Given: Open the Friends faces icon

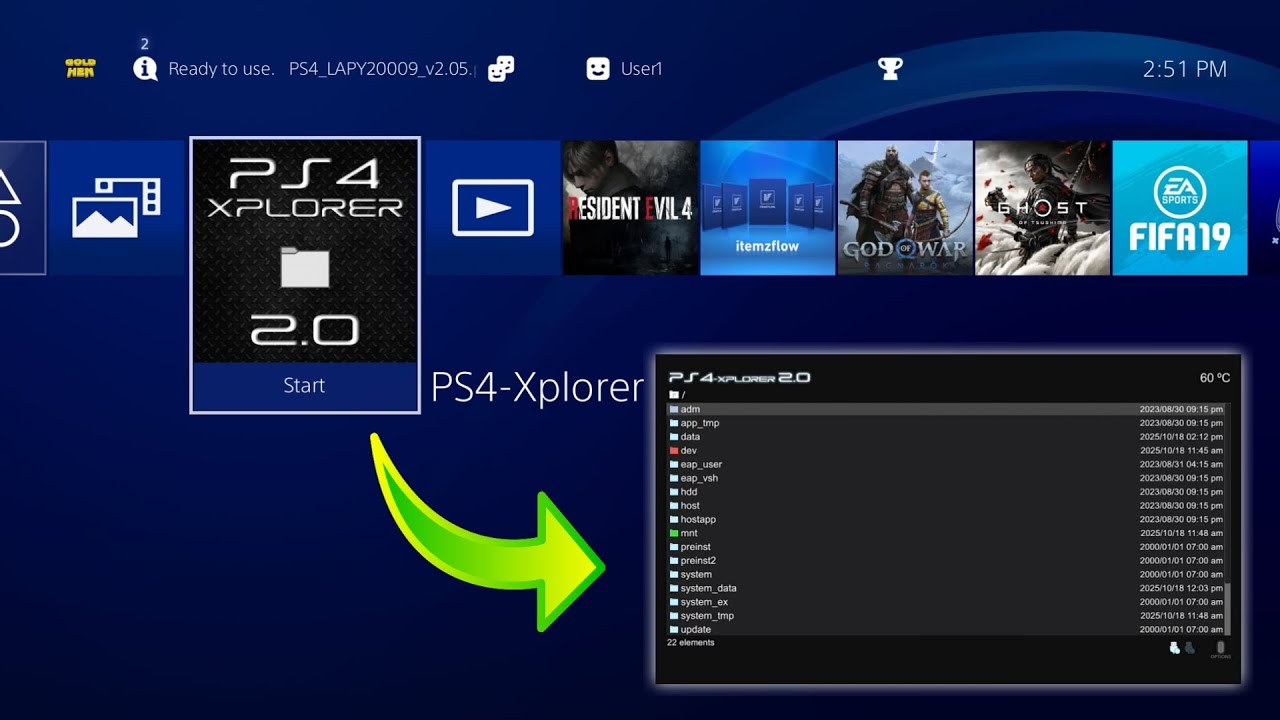Looking at the screenshot, I should pos(501,69).
